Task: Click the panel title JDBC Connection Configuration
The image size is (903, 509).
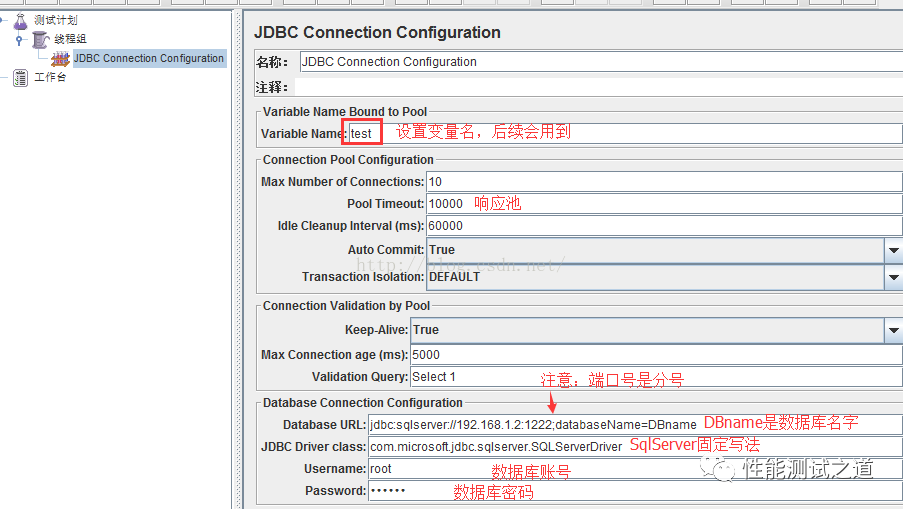Action: coord(377,32)
